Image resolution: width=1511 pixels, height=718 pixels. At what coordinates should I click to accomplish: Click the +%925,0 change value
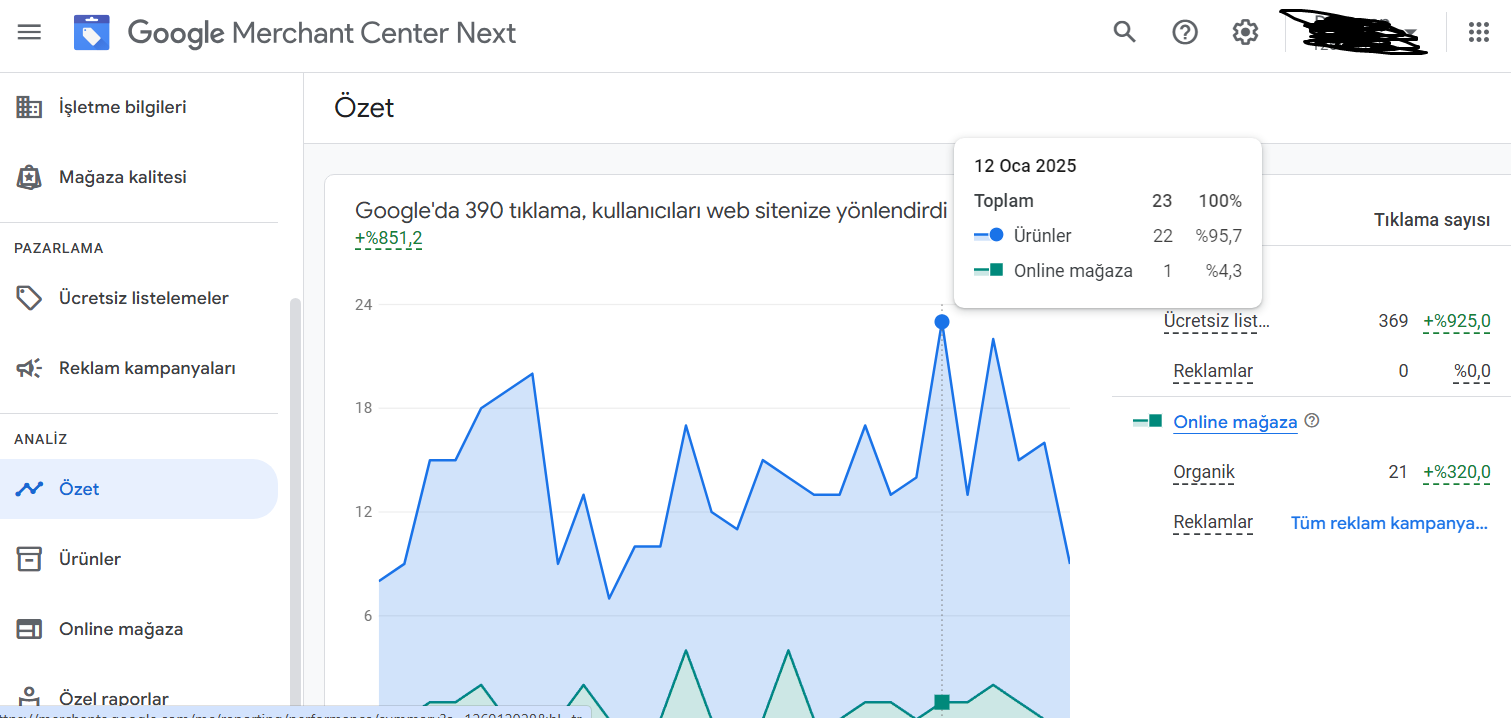(x=1457, y=321)
